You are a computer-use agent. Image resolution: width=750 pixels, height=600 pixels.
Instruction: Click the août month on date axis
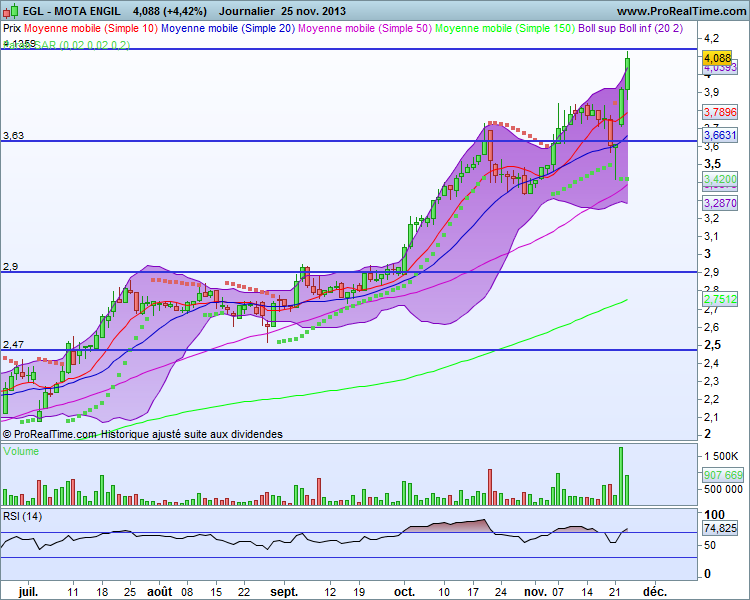point(159,592)
